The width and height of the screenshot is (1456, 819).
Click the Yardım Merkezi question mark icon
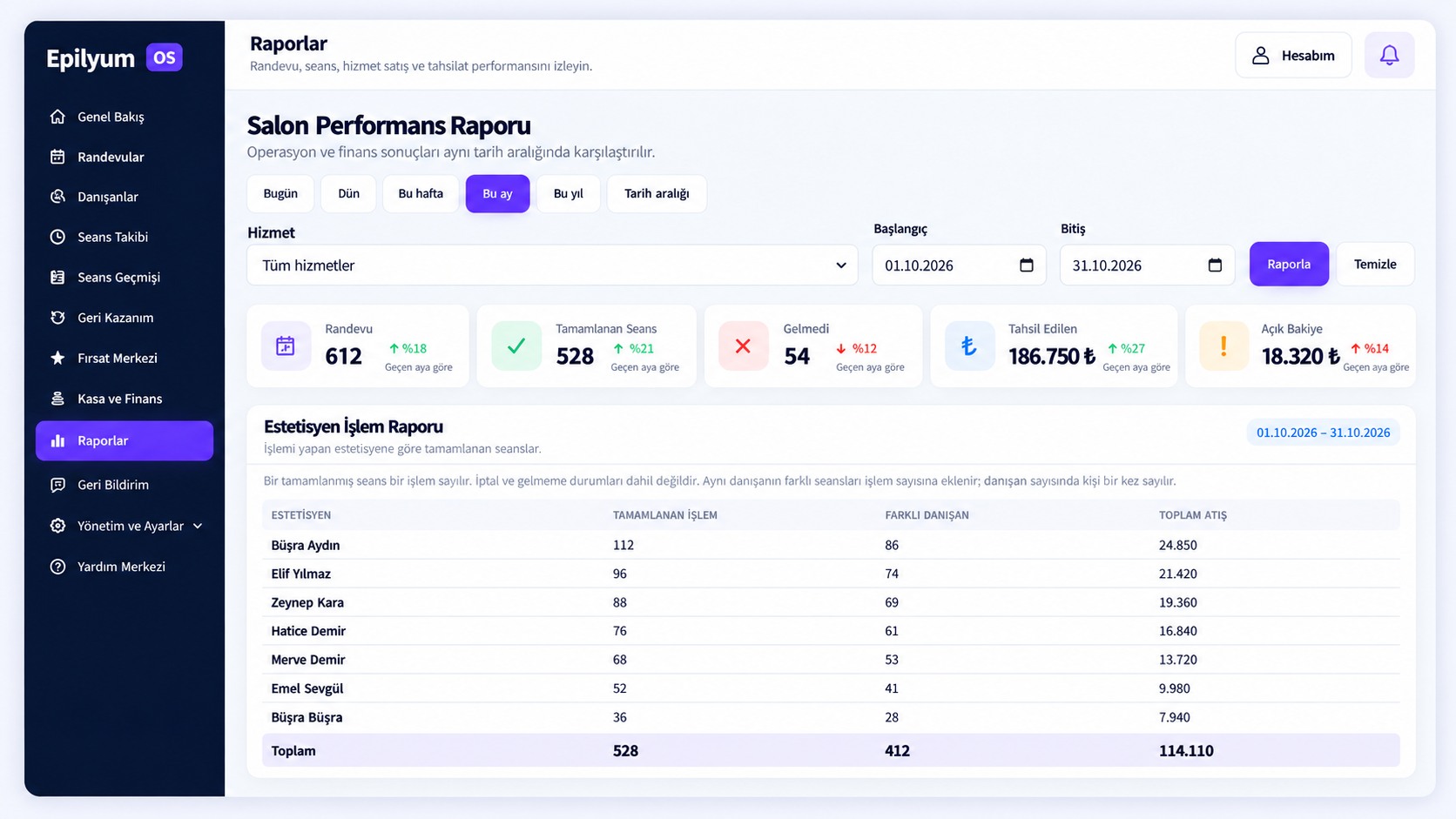(57, 567)
